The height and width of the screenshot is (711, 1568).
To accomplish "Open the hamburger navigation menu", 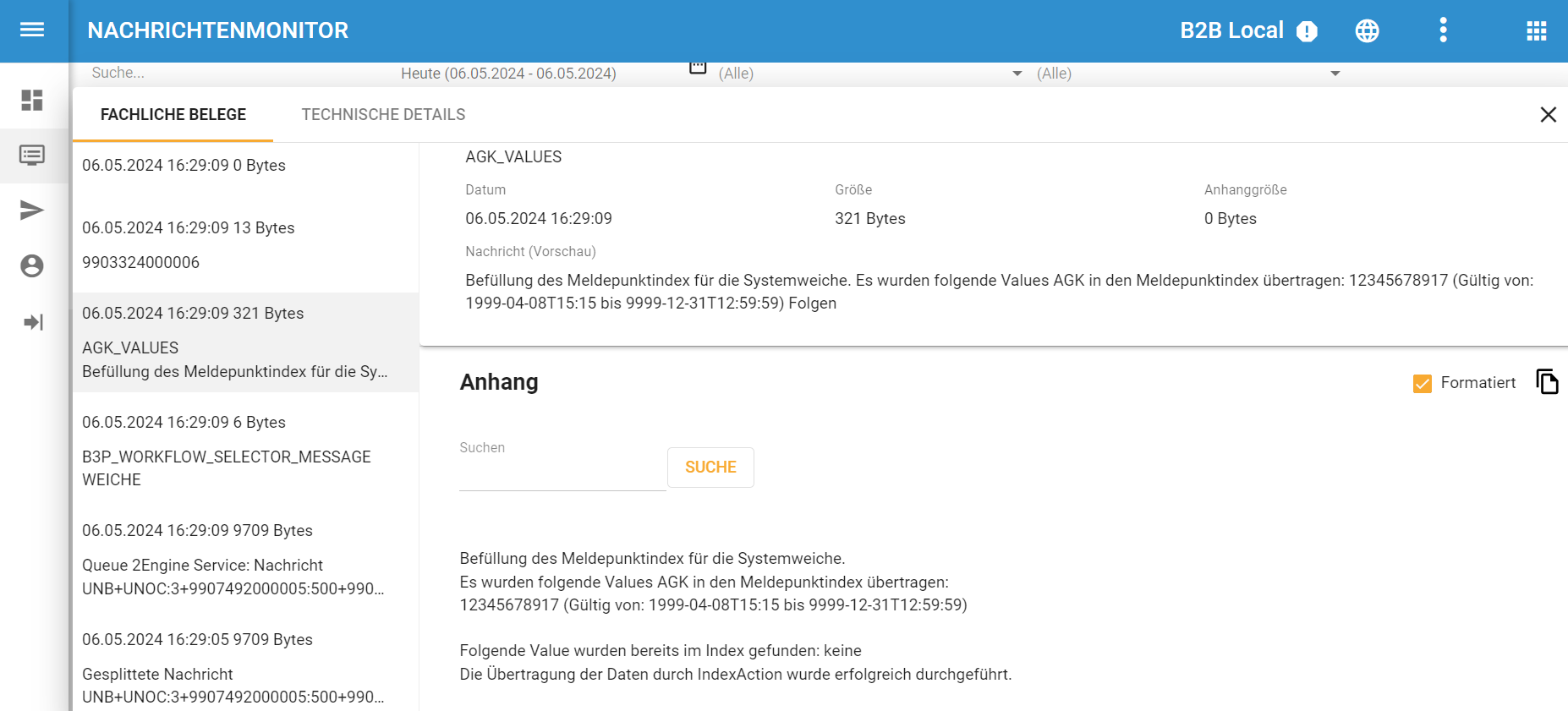I will (x=32, y=30).
